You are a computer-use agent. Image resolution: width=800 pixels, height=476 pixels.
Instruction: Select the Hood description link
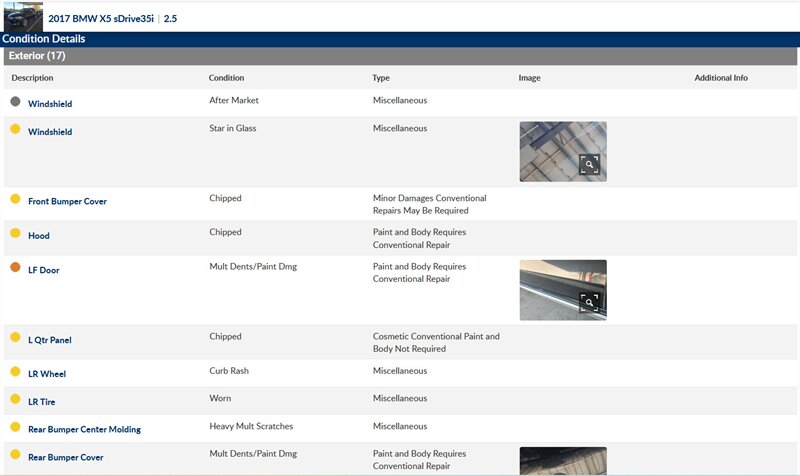pos(39,236)
